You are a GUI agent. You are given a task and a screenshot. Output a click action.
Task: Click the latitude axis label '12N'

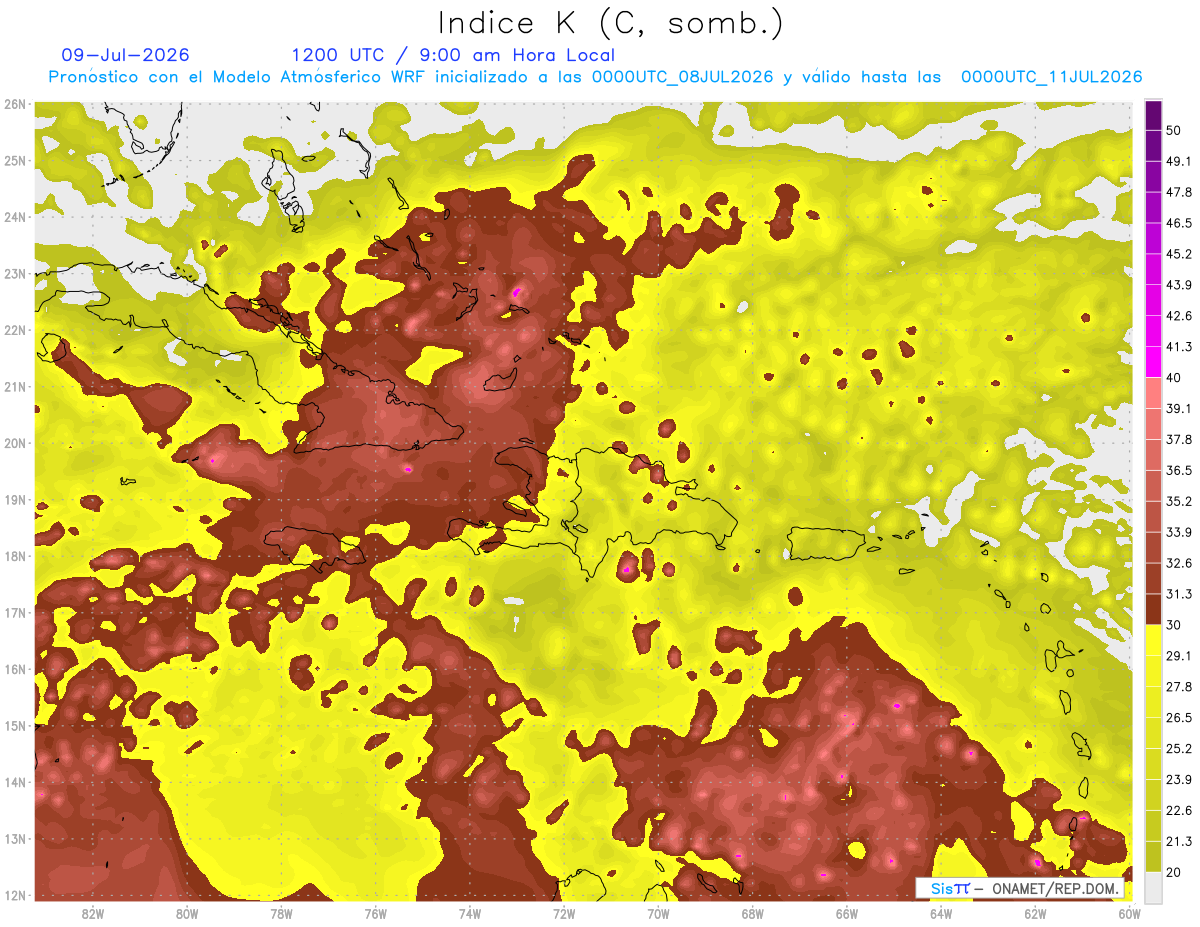[x=15, y=895]
